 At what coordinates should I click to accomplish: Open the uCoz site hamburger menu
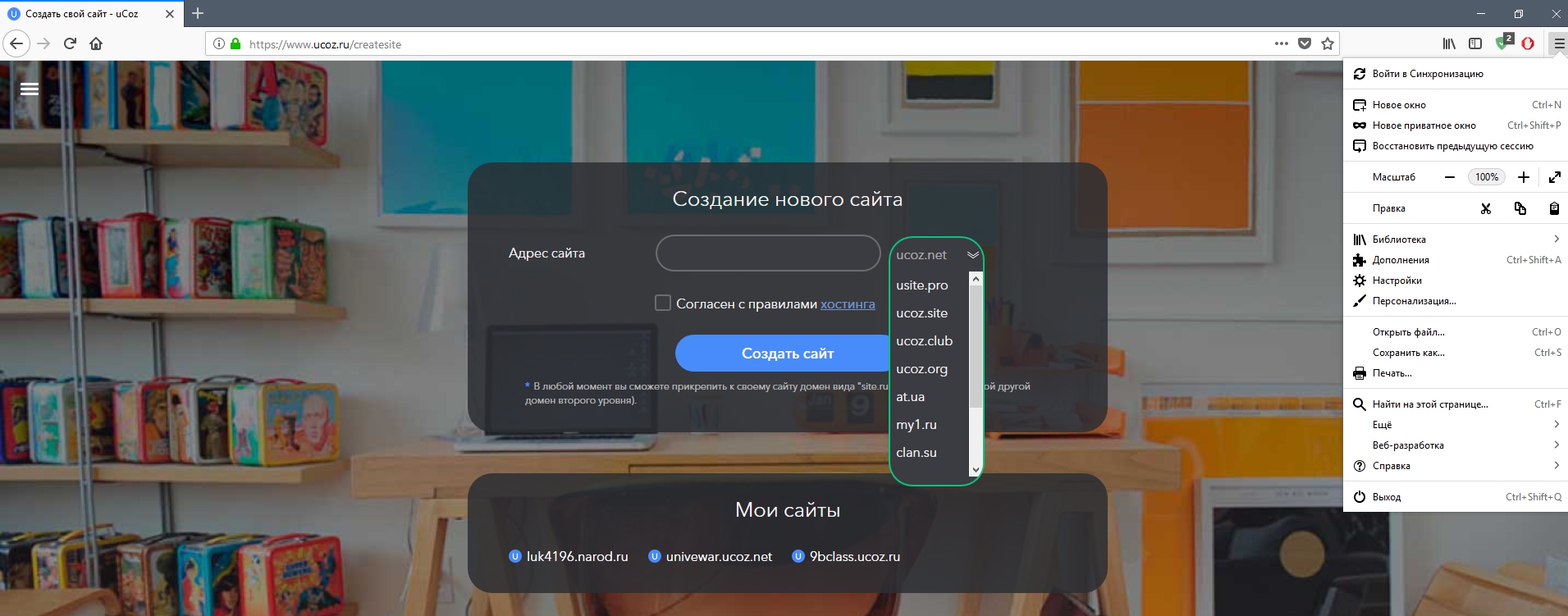point(30,89)
